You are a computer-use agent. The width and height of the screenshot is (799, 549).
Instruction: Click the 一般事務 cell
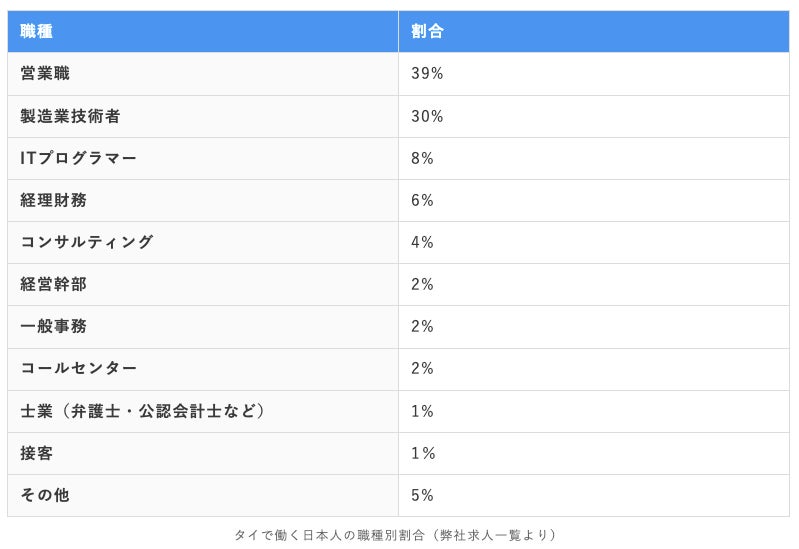54,326
